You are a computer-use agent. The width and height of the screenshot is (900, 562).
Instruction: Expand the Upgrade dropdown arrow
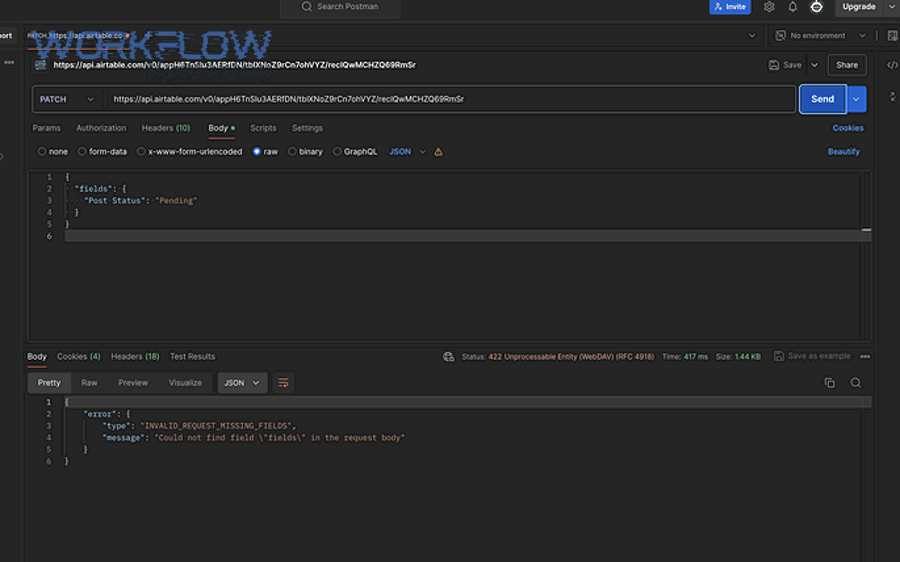pos(891,7)
